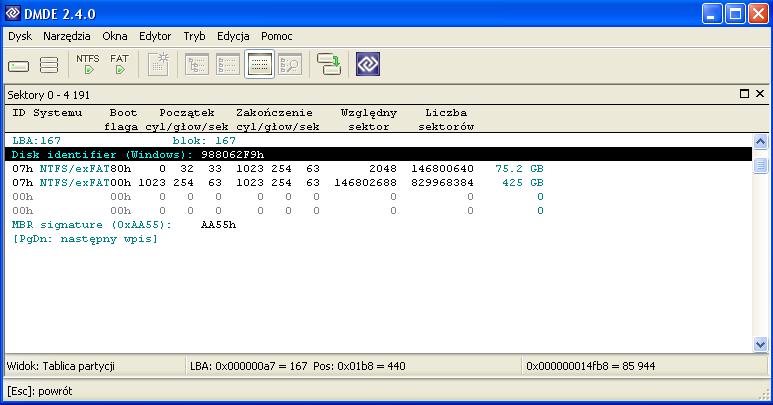The height and width of the screenshot is (405, 773).
Task: Click the select physical drive toolbar icon
Action: click(19, 66)
